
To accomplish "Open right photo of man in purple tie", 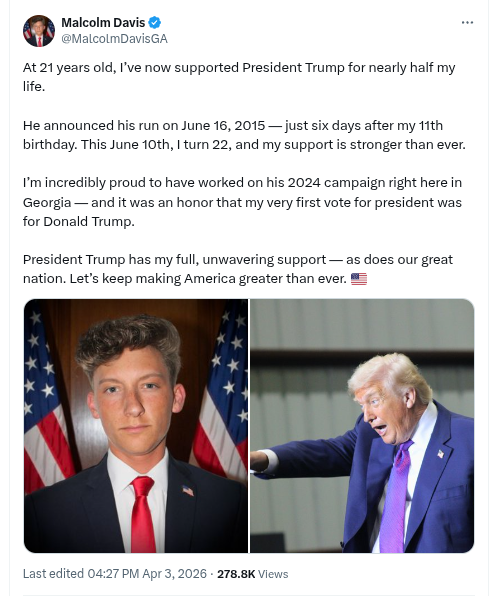I will pyautogui.click(x=362, y=426).
